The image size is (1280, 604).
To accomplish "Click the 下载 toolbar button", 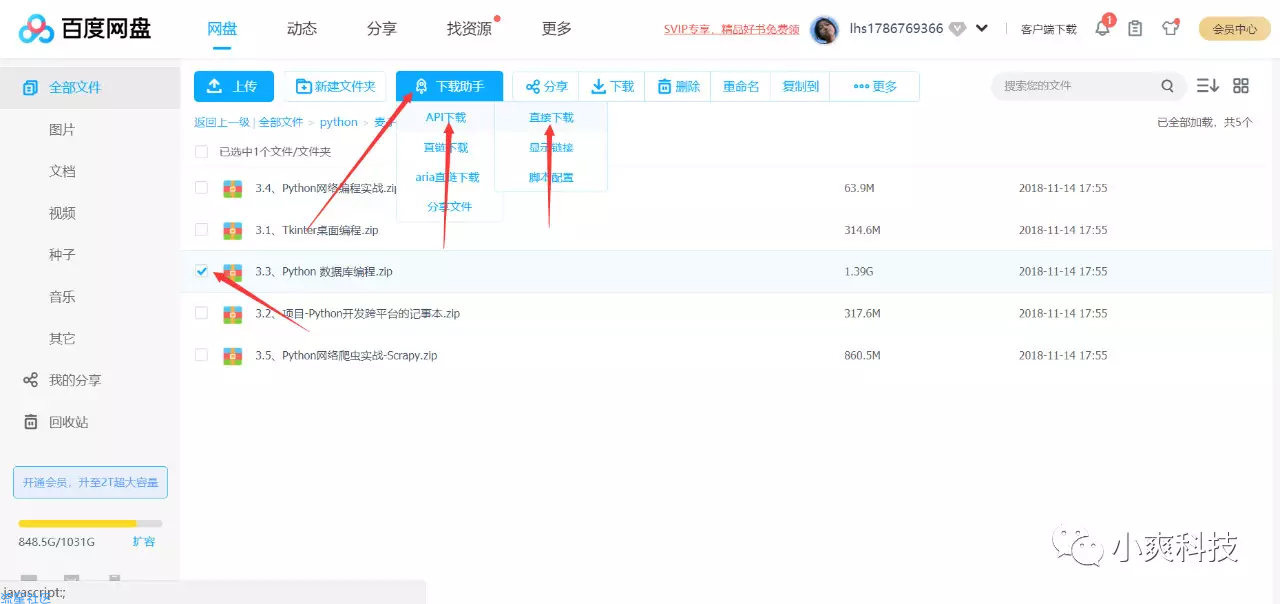I will (x=612, y=87).
